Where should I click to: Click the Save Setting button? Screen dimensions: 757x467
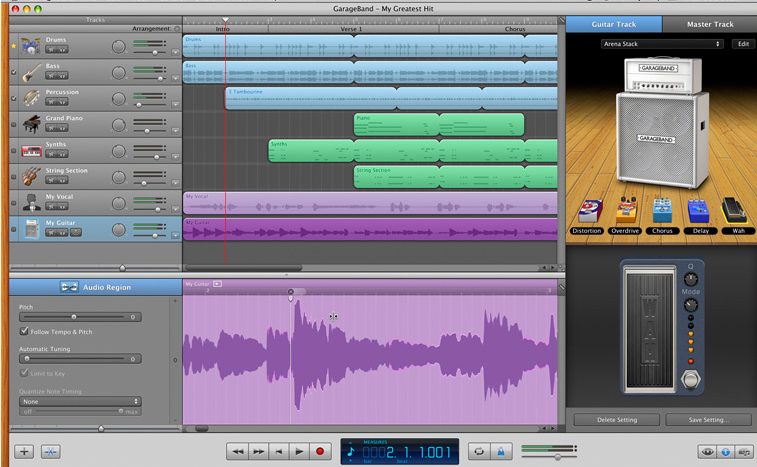(x=708, y=420)
